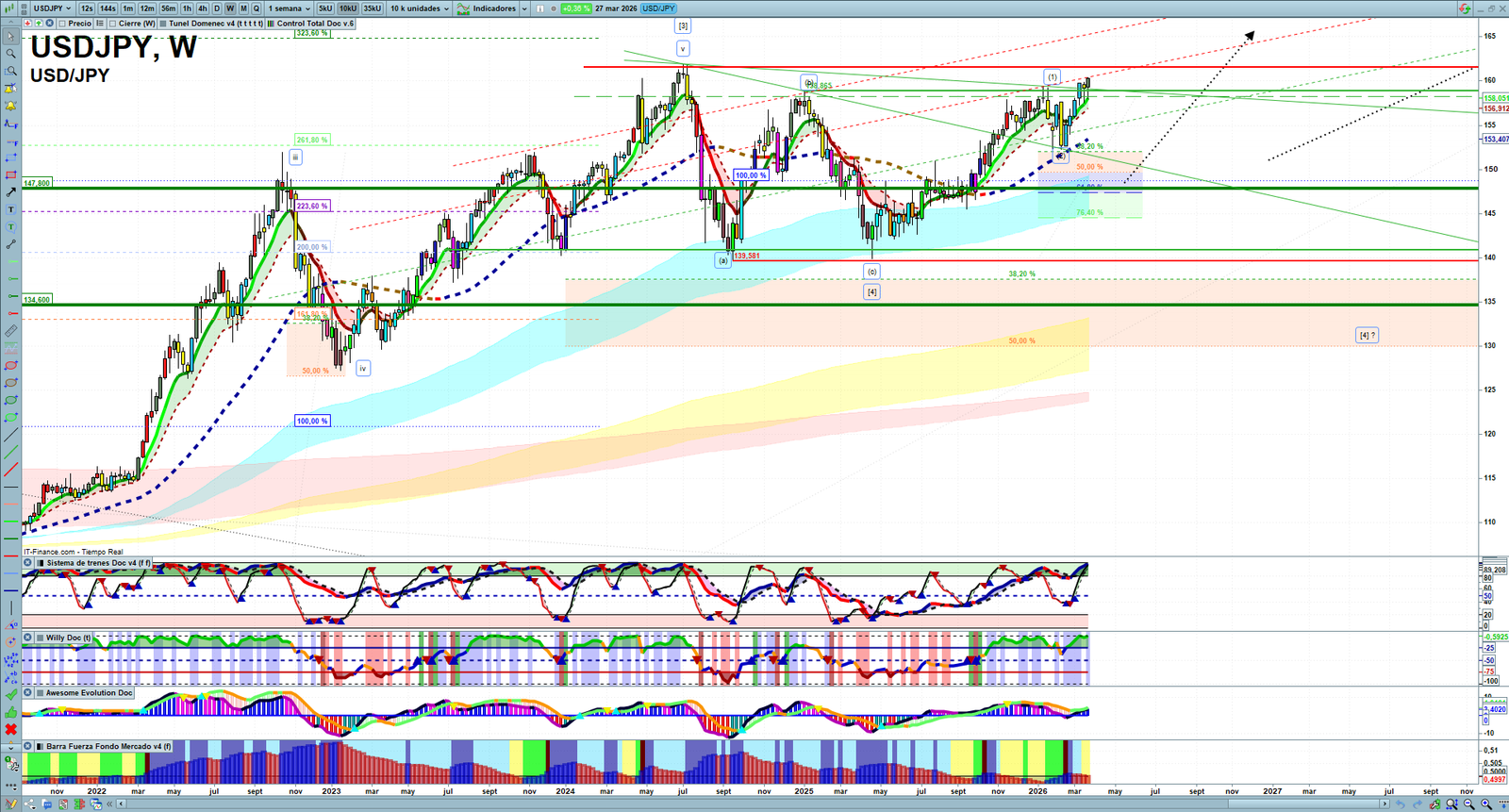Select the red ellipse drawing tool
The width and height of the screenshot is (1509, 812).
coord(10,366)
